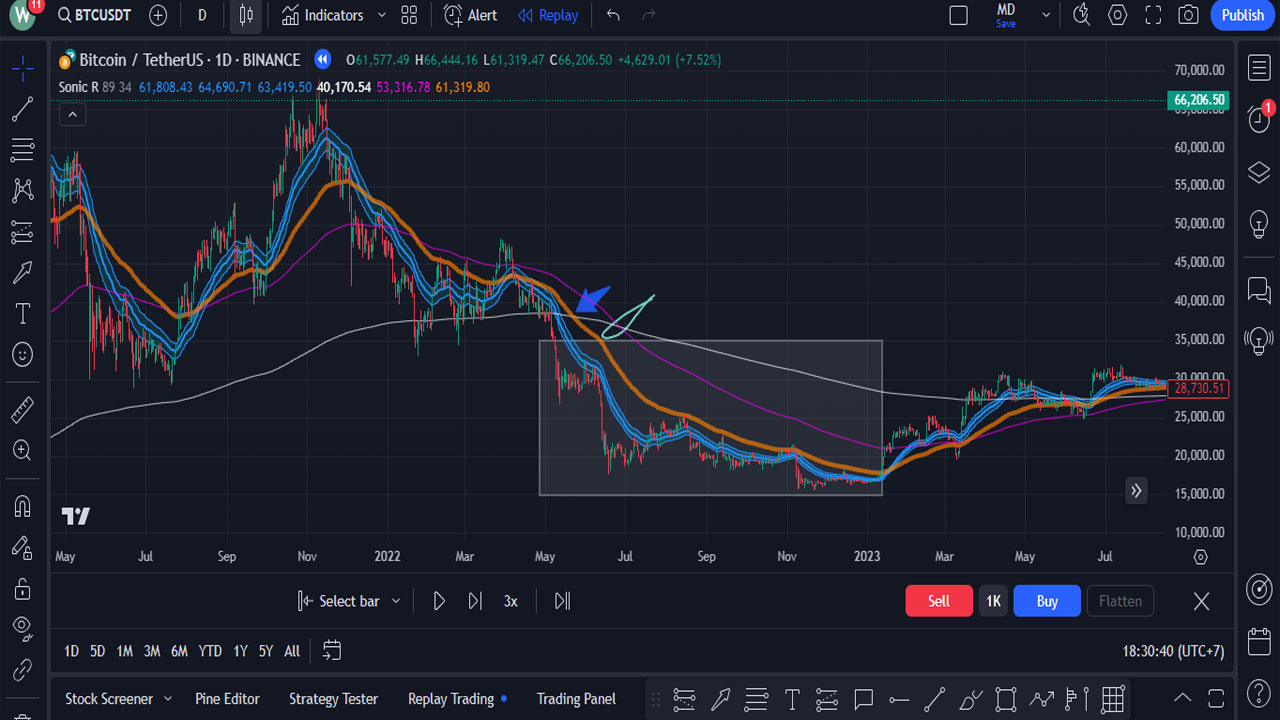Open the ideas stream broadcast icon

pos(1259,340)
